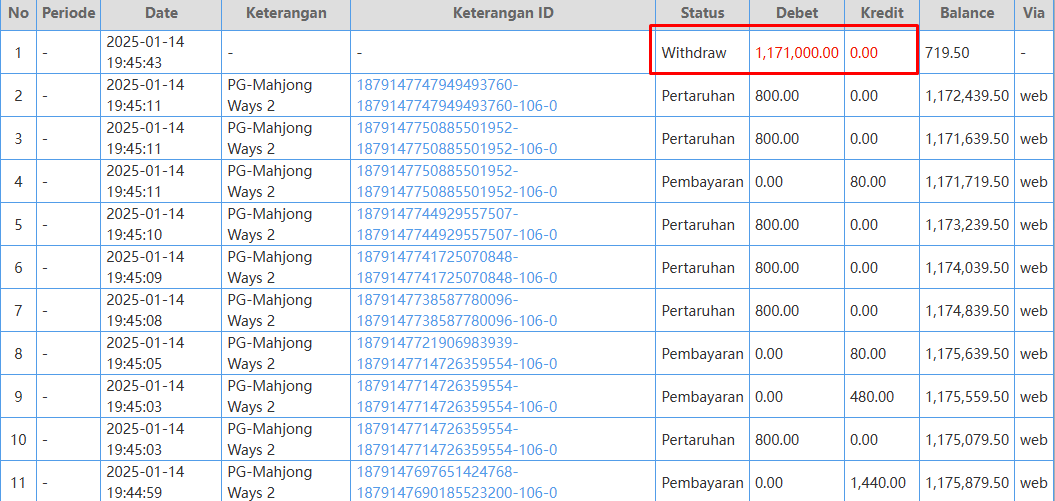The width and height of the screenshot is (1055, 501).
Task: Open the Keterangan ID link in row 3
Action: pyautogui.click(x=457, y=139)
